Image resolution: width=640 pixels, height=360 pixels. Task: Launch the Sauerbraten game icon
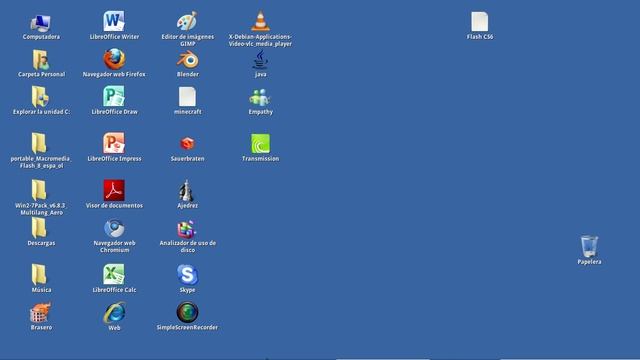(x=187, y=144)
